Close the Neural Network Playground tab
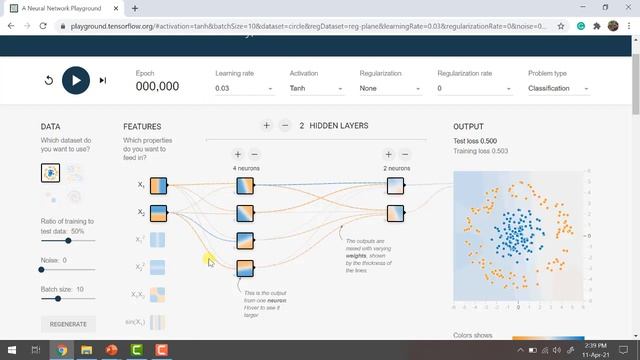The width and height of the screenshot is (640, 360). (116, 8)
